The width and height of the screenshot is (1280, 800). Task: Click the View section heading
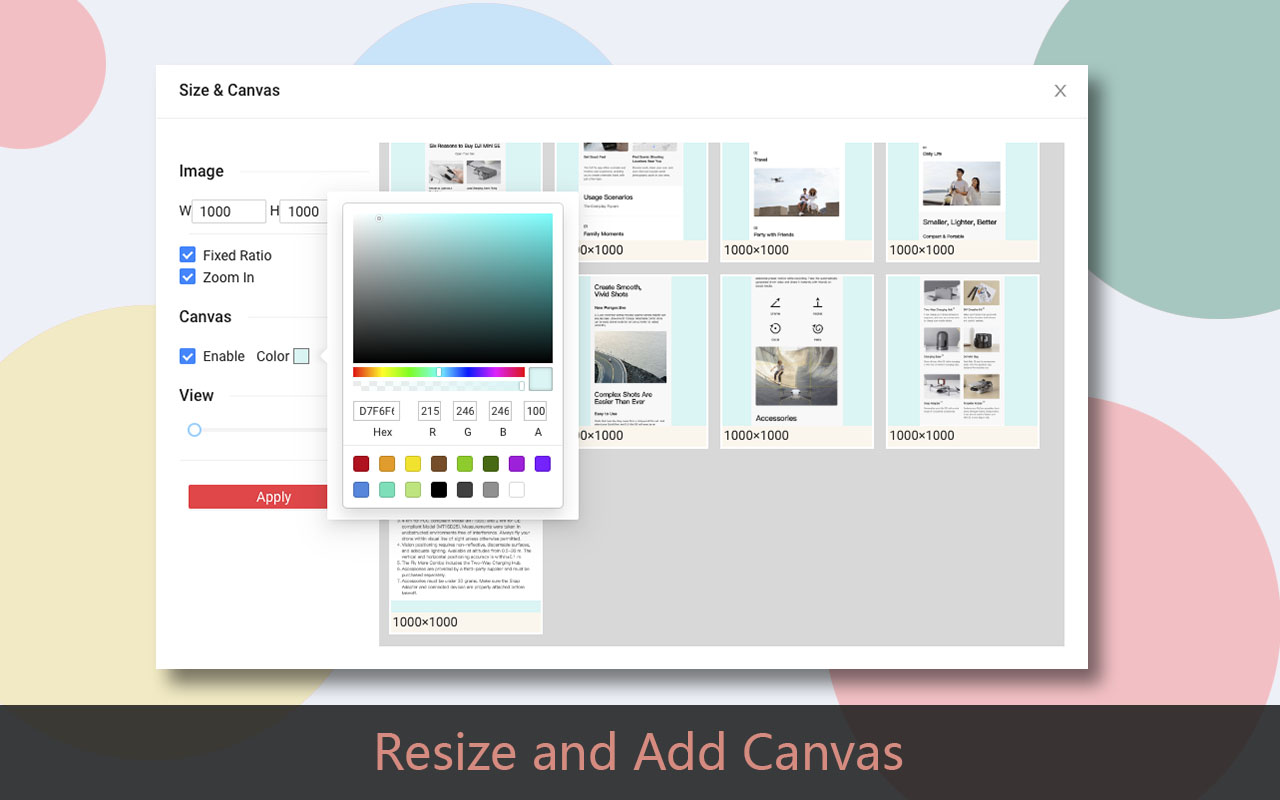(x=196, y=395)
